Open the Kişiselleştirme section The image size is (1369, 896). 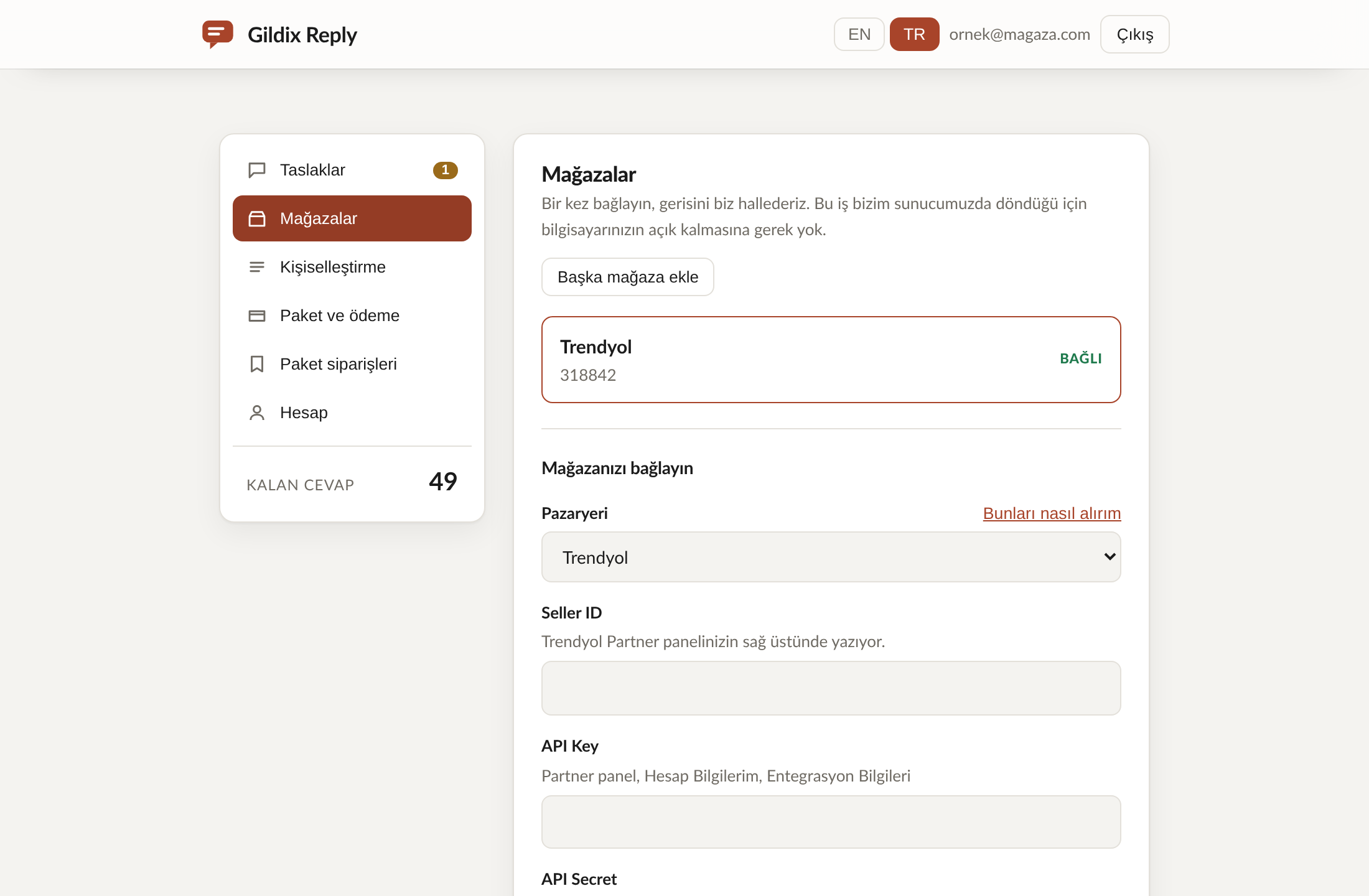click(352, 267)
